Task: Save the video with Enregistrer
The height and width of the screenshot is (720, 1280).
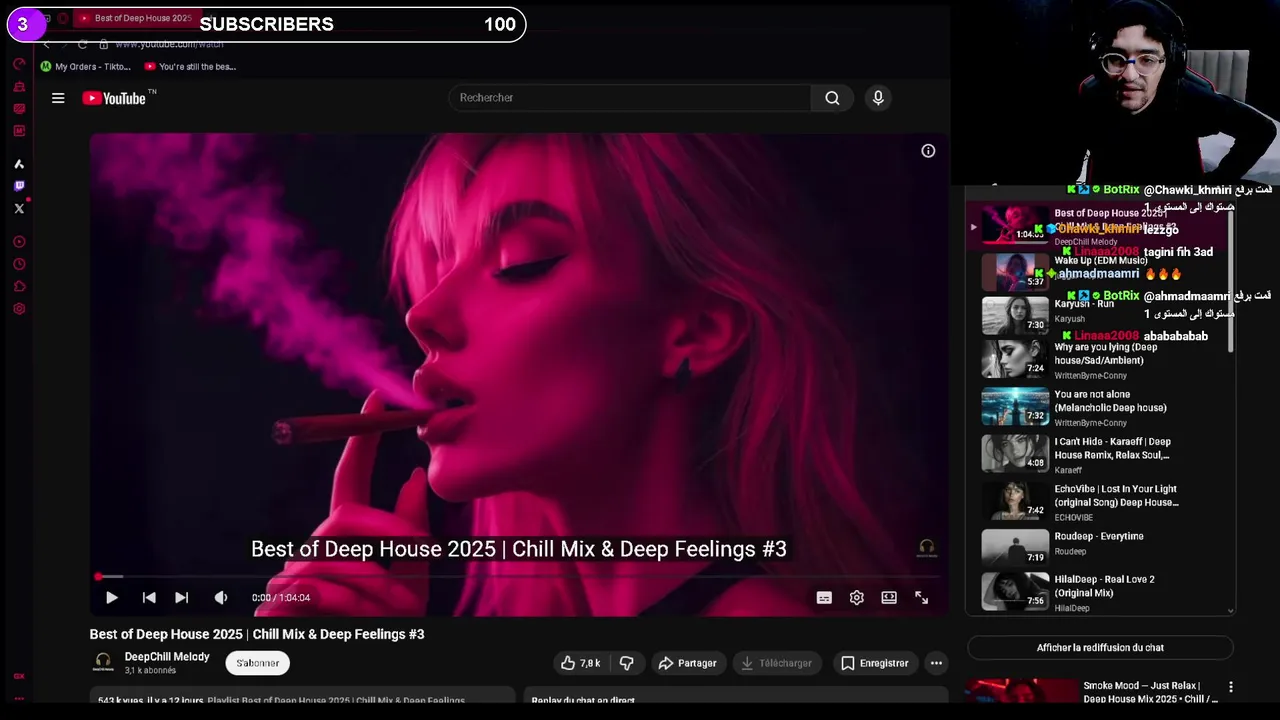Action: click(874, 663)
